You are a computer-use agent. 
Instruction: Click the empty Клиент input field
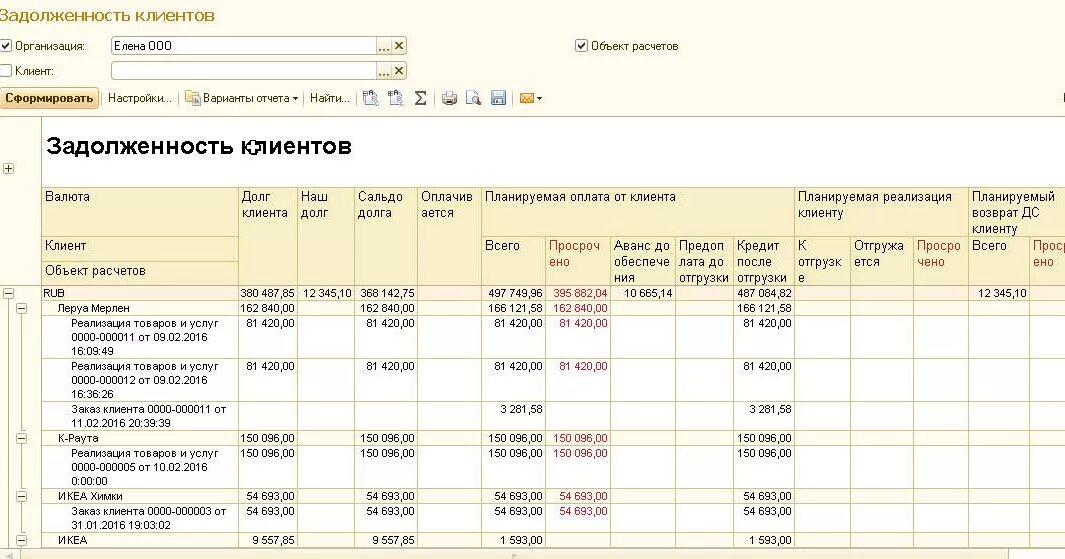[x=243, y=71]
